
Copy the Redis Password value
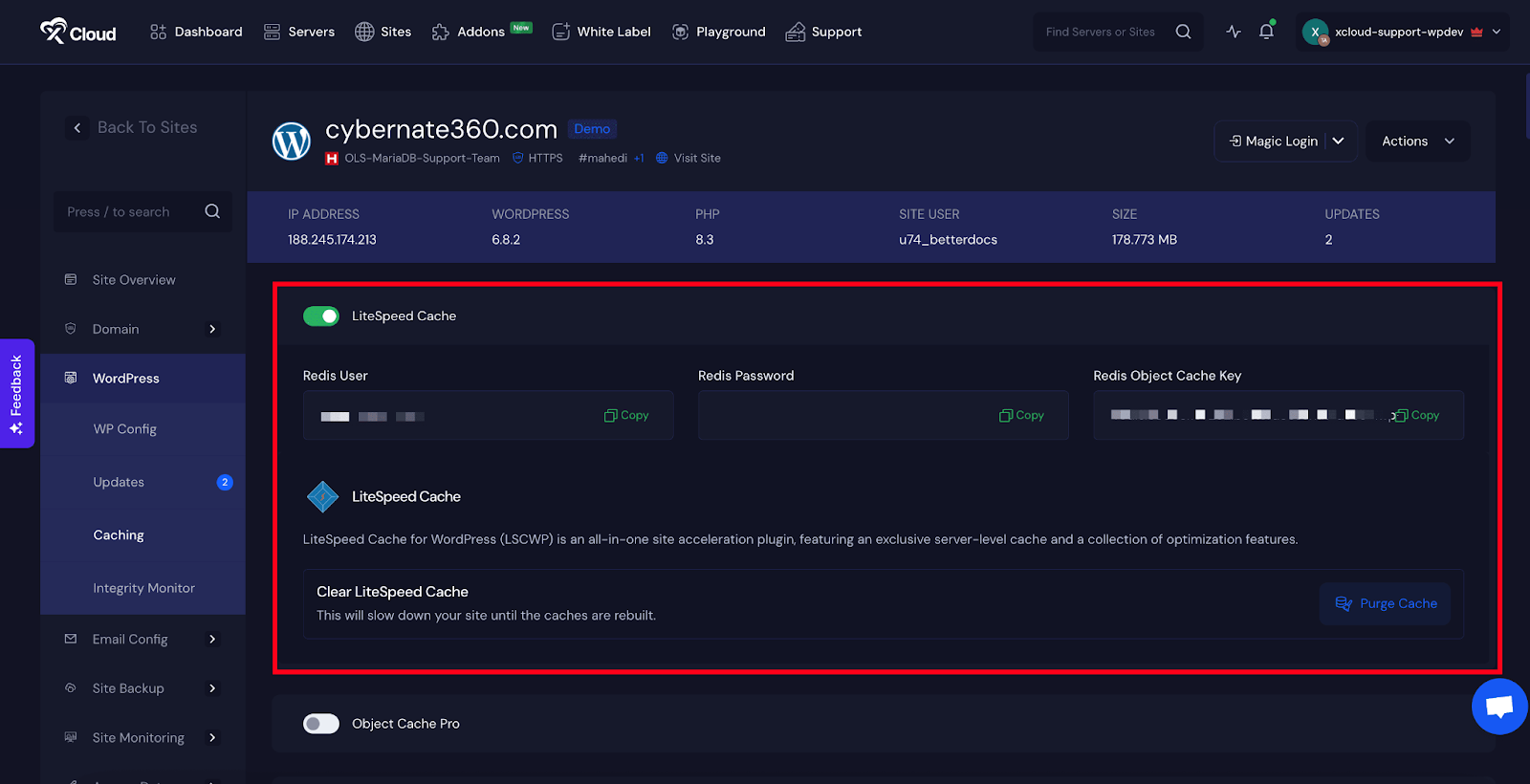tap(1021, 415)
